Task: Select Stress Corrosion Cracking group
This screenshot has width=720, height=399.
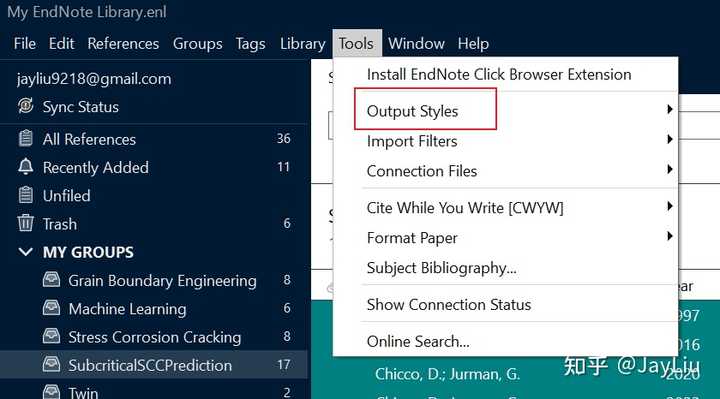Action: [x=154, y=337]
